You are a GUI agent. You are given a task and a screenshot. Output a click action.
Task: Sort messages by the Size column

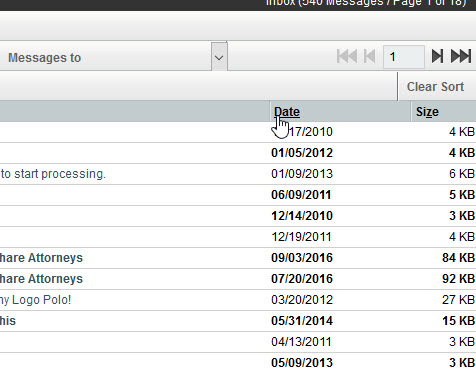(x=427, y=112)
